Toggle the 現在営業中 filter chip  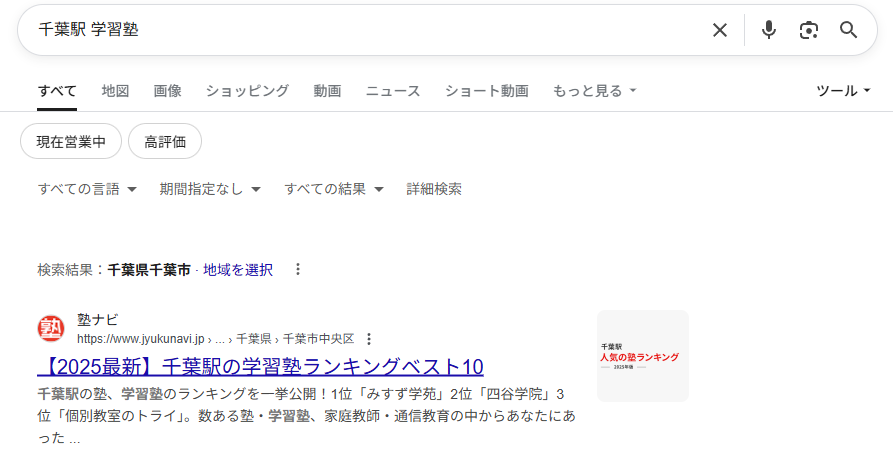point(71,141)
